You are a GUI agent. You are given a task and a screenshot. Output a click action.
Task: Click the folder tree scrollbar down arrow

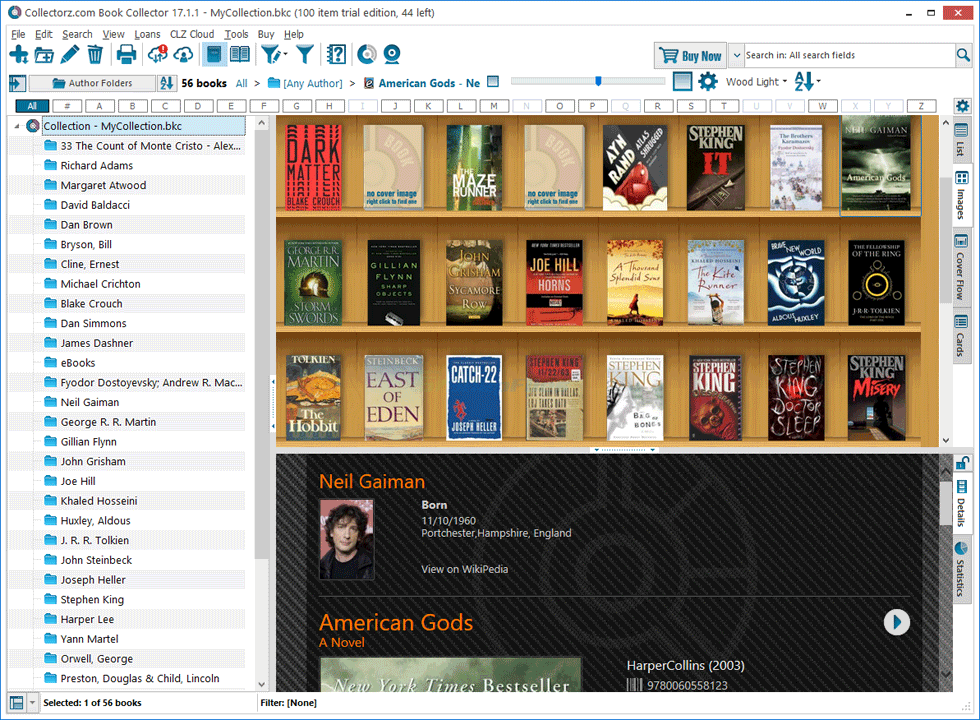coord(262,684)
